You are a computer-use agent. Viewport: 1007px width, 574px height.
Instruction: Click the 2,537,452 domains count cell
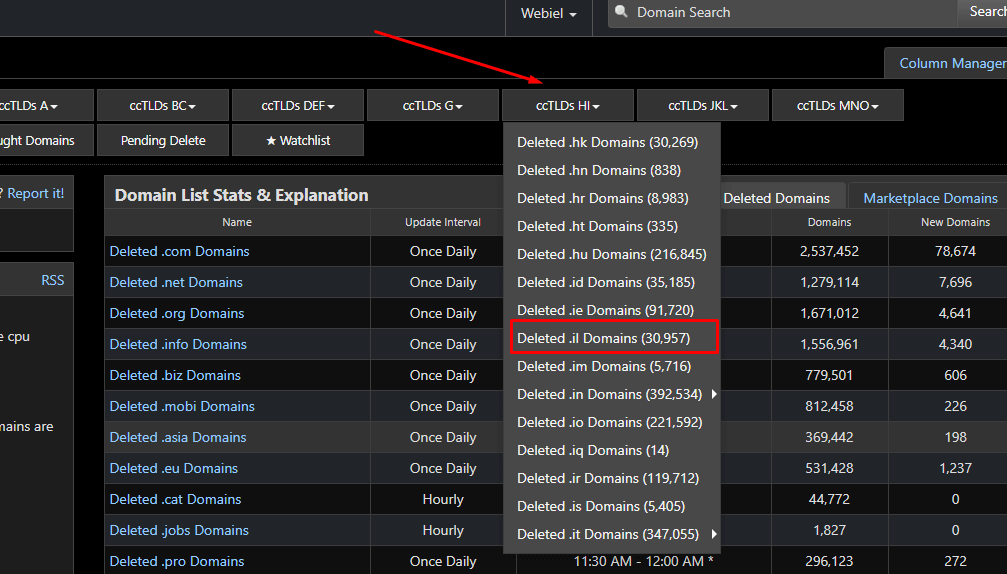(x=829, y=251)
